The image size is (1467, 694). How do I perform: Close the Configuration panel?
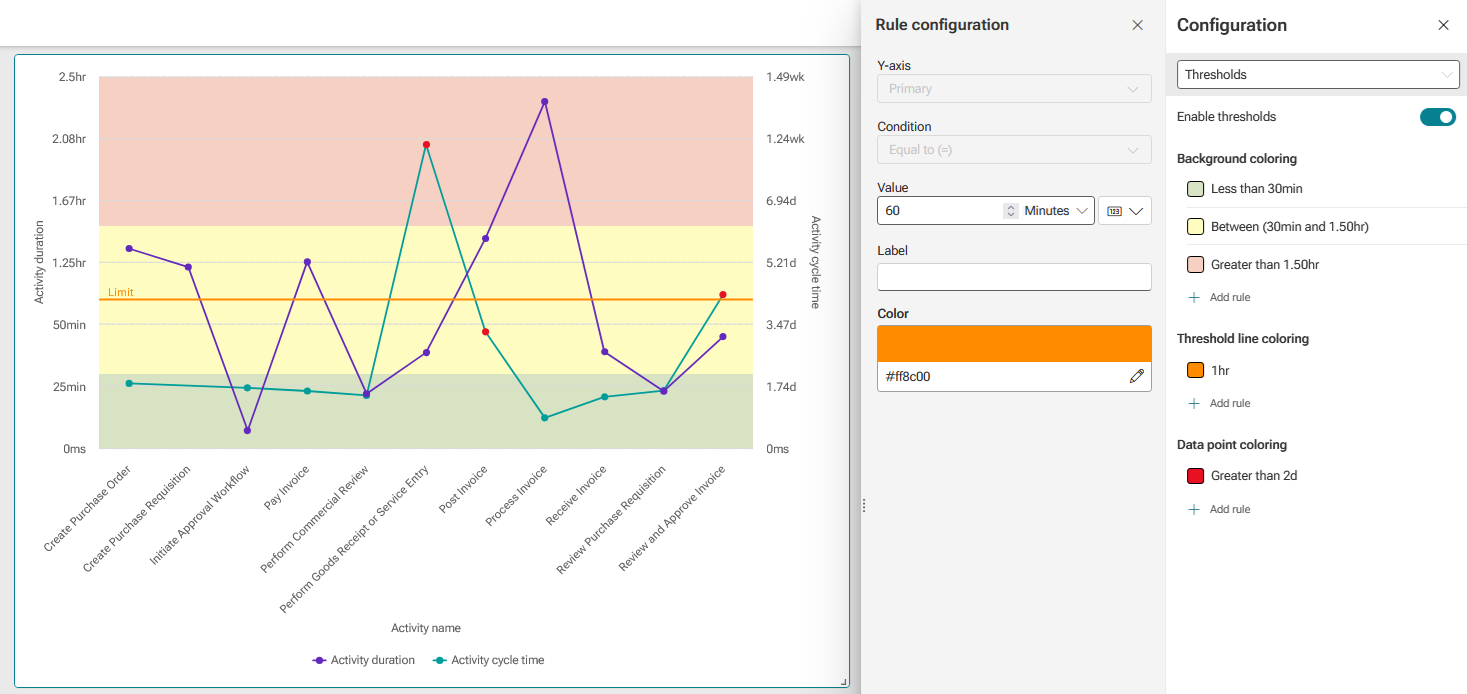1443,25
